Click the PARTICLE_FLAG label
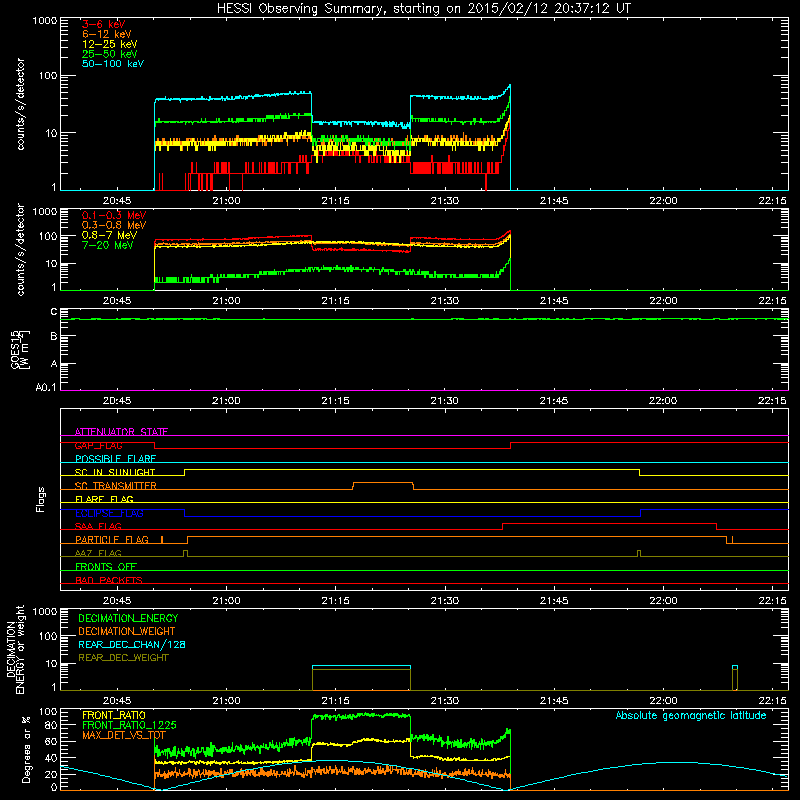 (112, 540)
